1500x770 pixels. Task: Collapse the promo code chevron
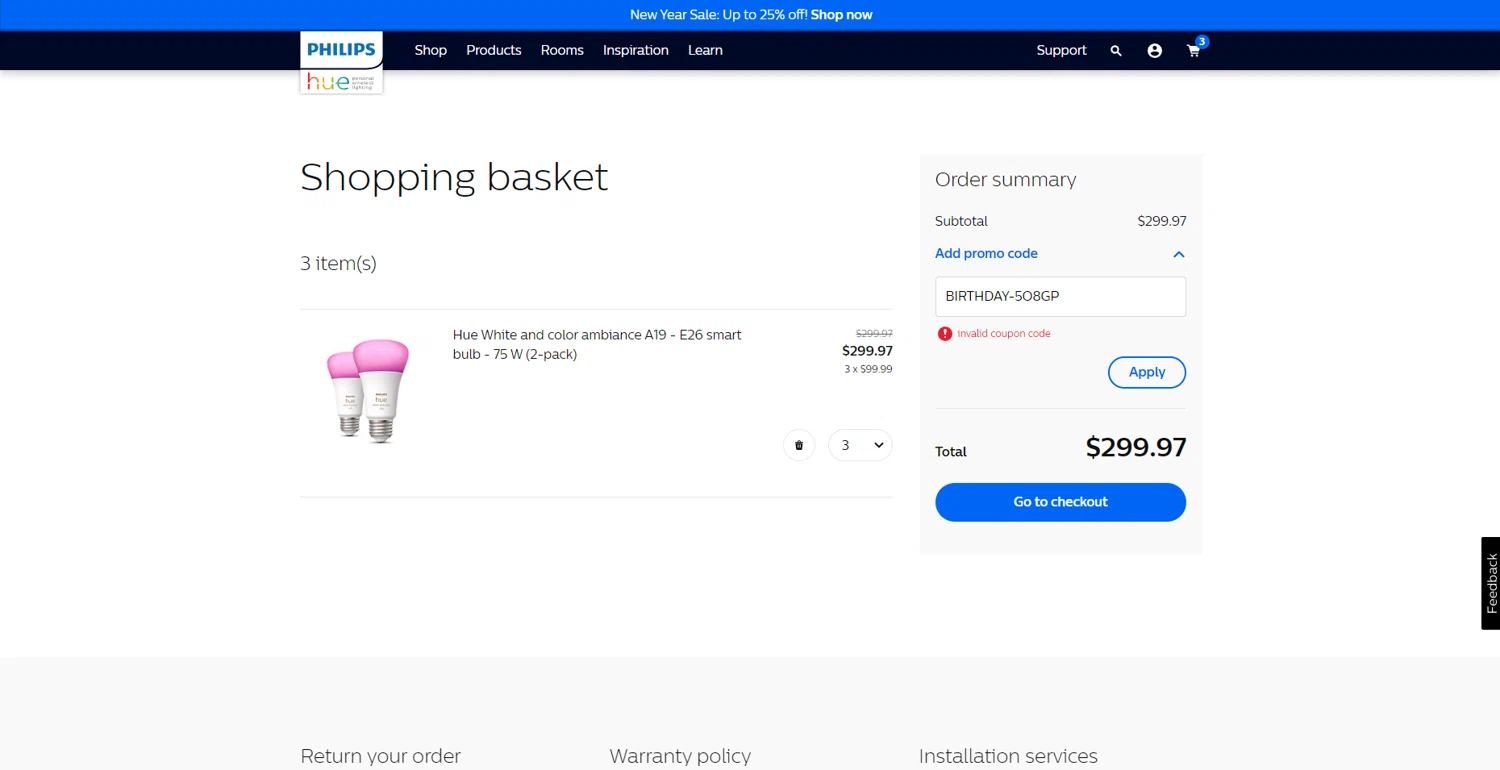1179,254
